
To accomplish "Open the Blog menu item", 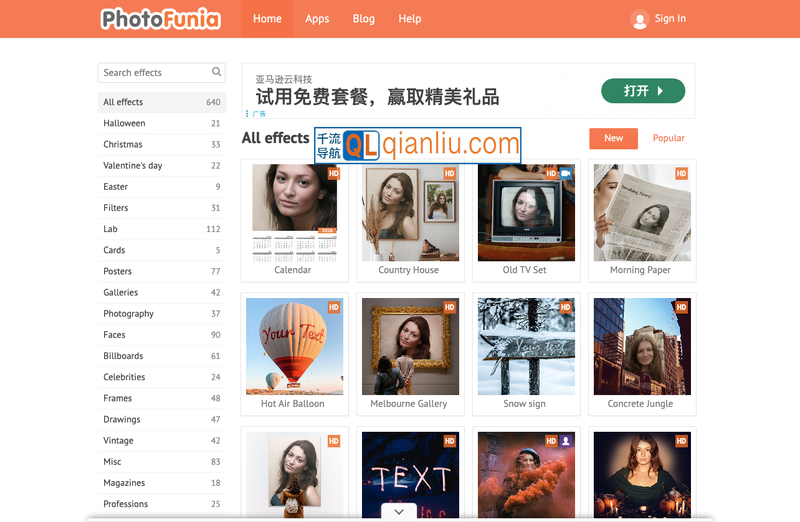I will coord(363,19).
